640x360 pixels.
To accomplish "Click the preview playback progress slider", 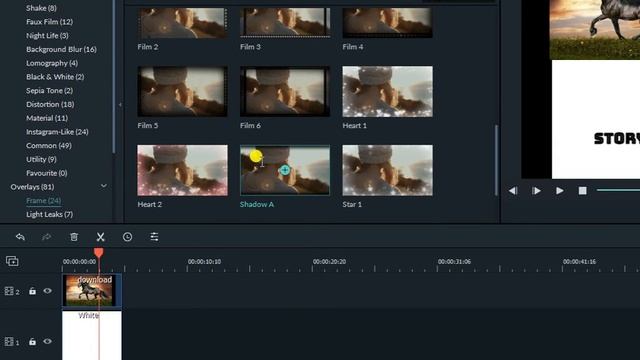I will point(618,190).
